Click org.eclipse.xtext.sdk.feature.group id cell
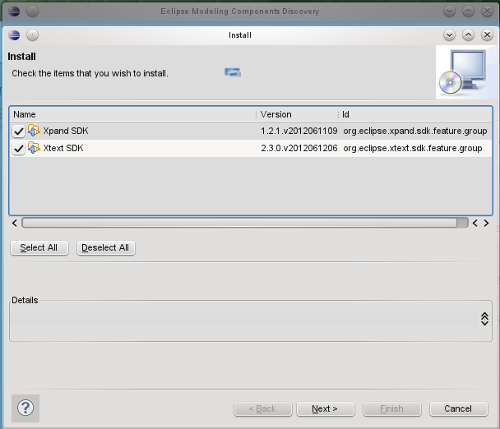 (x=413, y=148)
